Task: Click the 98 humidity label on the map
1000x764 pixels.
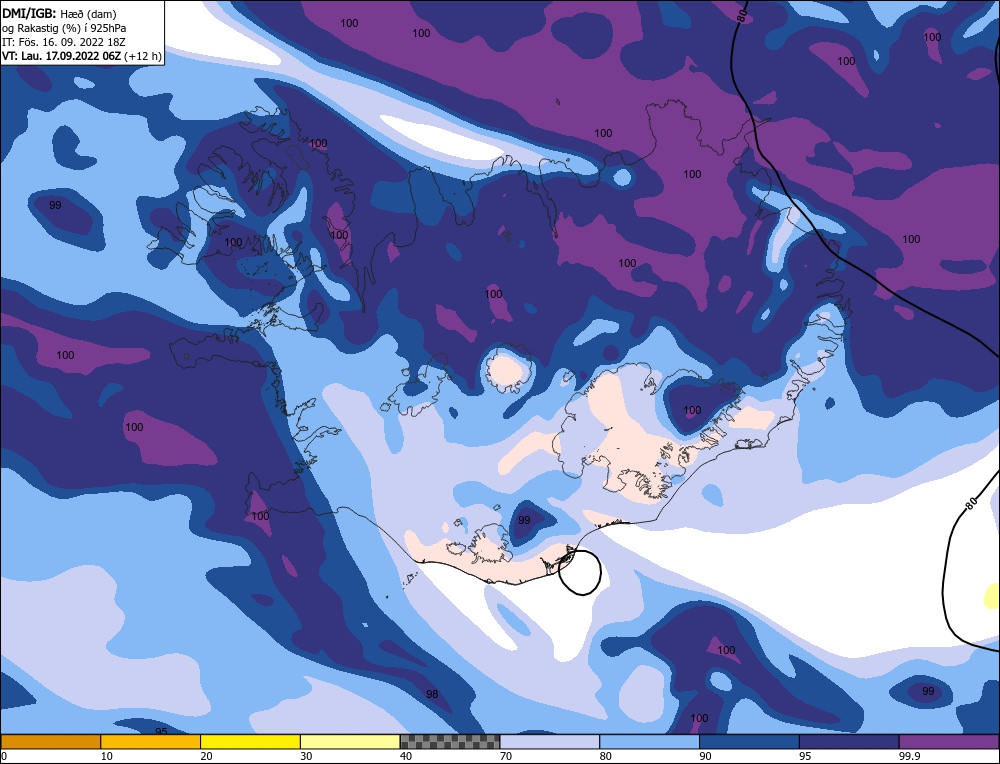Action: (x=432, y=694)
